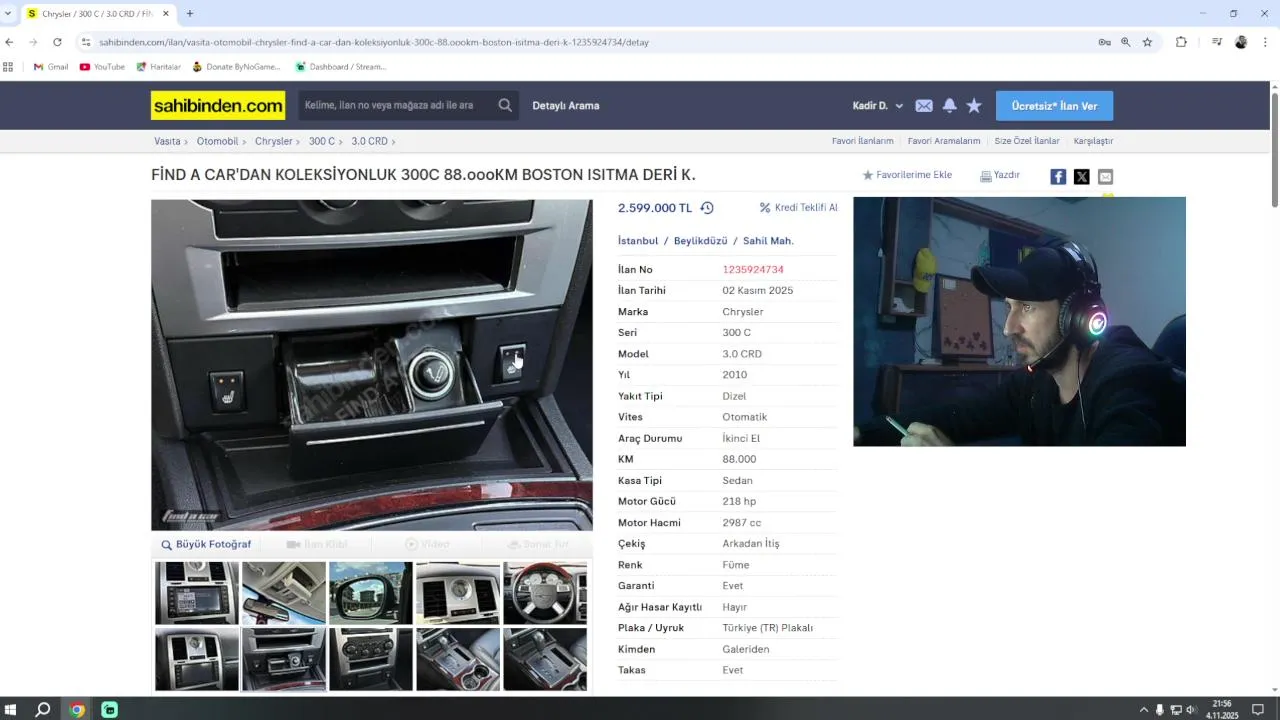
Task: Open Chrome extensions puzzle icon
Action: [x=1181, y=42]
